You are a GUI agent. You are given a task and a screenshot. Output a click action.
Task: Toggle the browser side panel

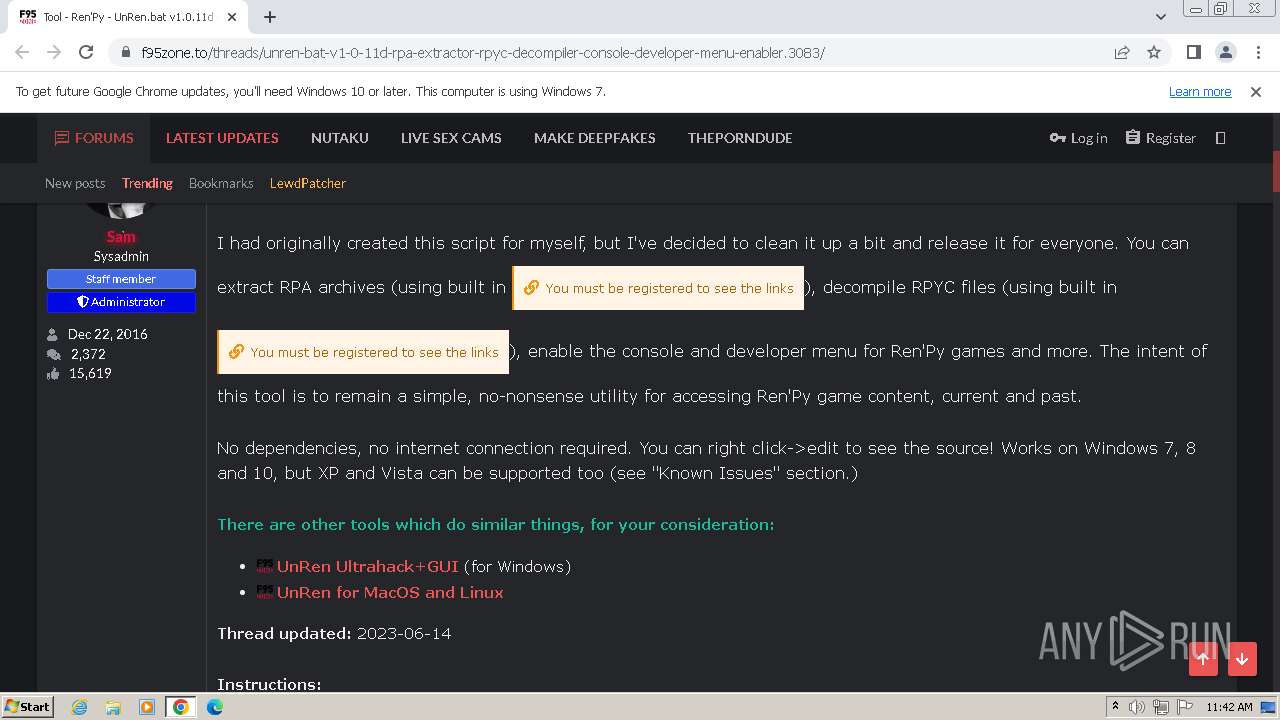pos(1193,53)
